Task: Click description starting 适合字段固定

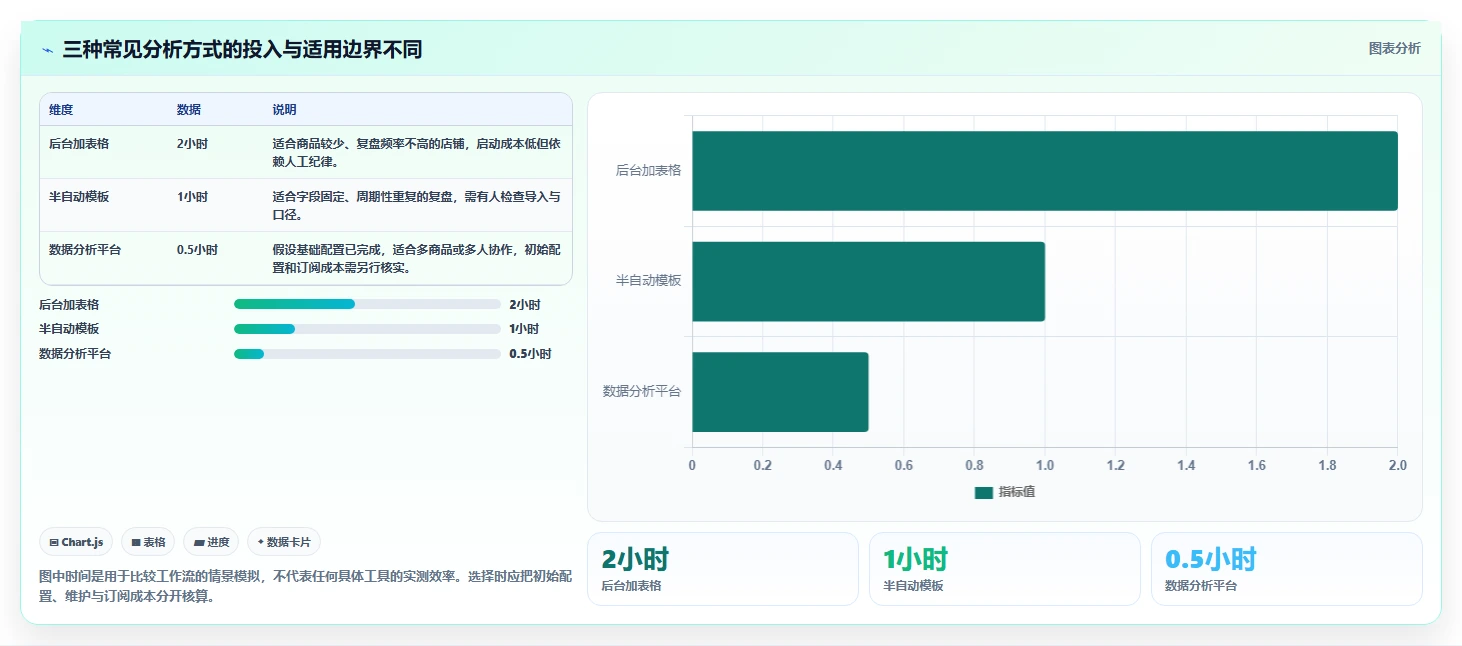Action: [417, 206]
